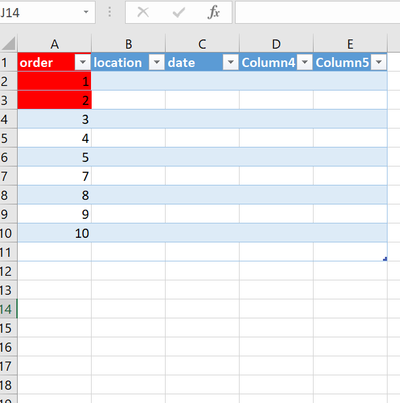The image size is (400, 403).
Task: Select row 11 header
Action: (8, 252)
